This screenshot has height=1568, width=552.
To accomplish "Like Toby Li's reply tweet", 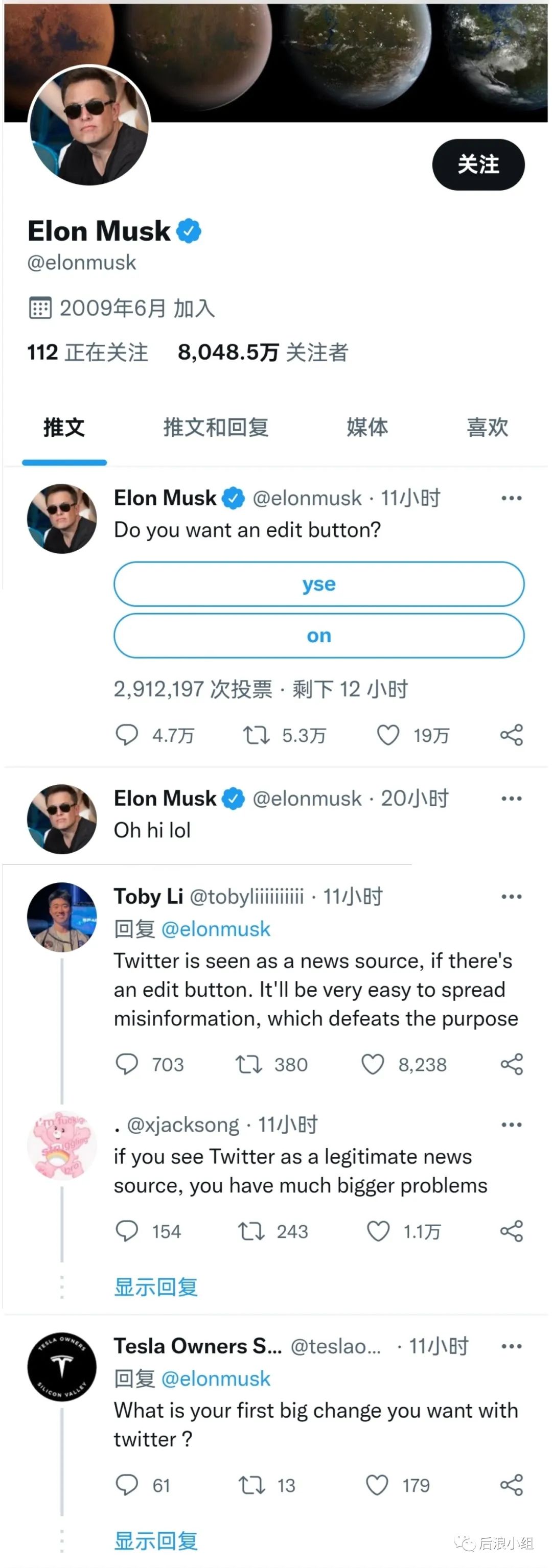I will [x=373, y=1064].
